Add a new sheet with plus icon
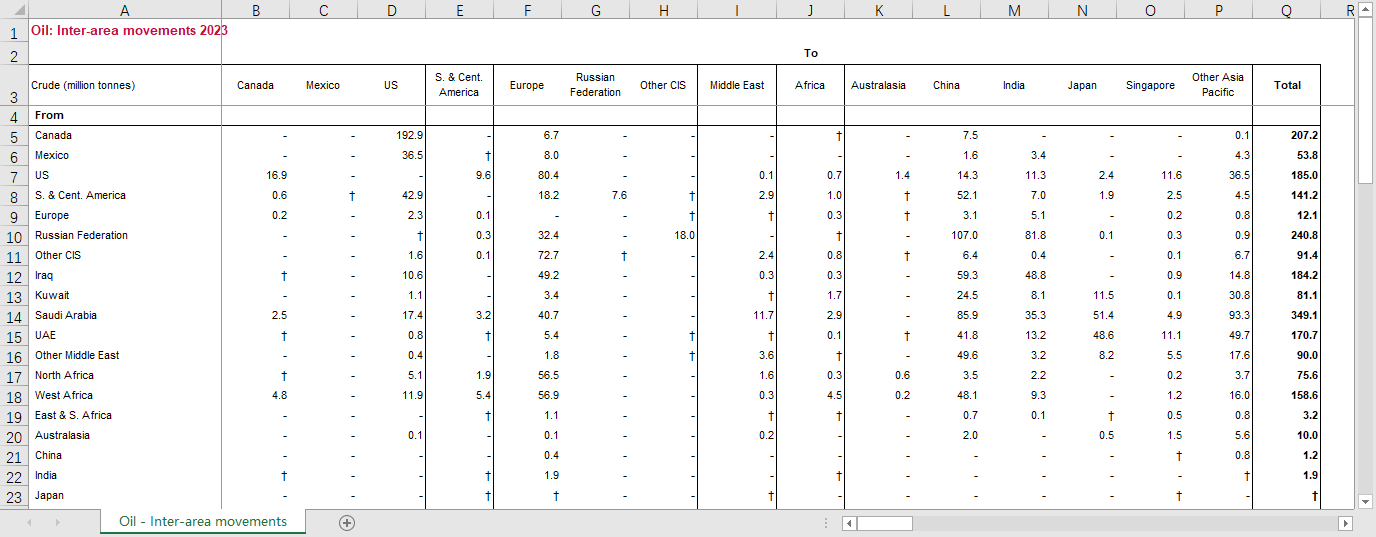Image resolution: width=1376 pixels, height=537 pixels. 347,522
